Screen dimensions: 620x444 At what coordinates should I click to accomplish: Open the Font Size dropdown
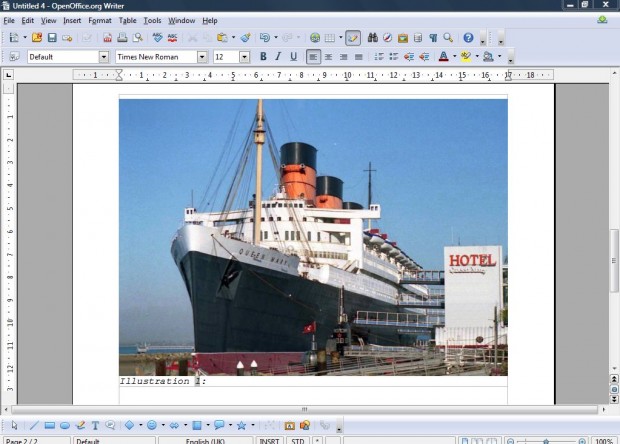244,57
